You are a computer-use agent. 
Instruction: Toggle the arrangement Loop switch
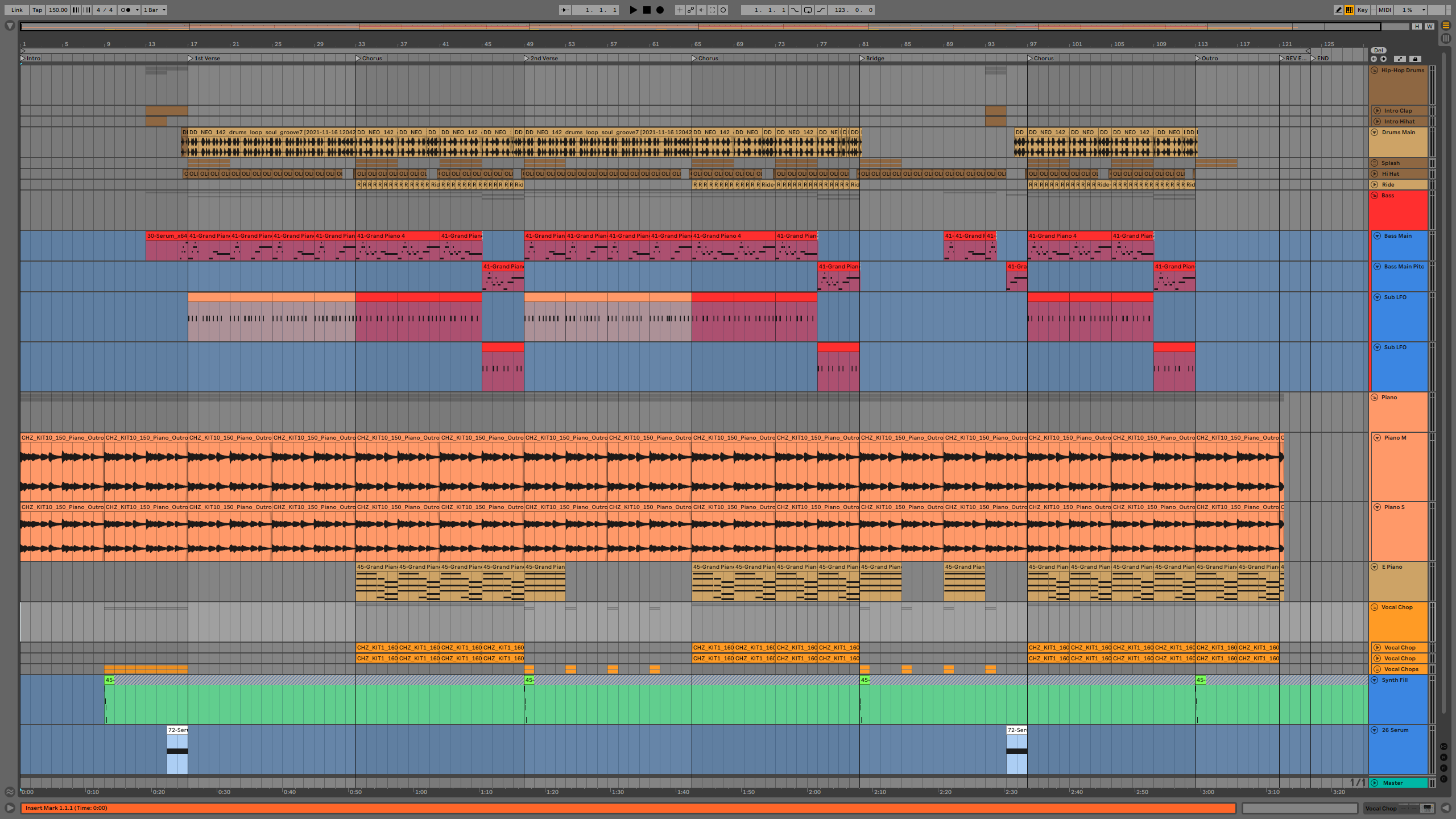[x=808, y=10]
